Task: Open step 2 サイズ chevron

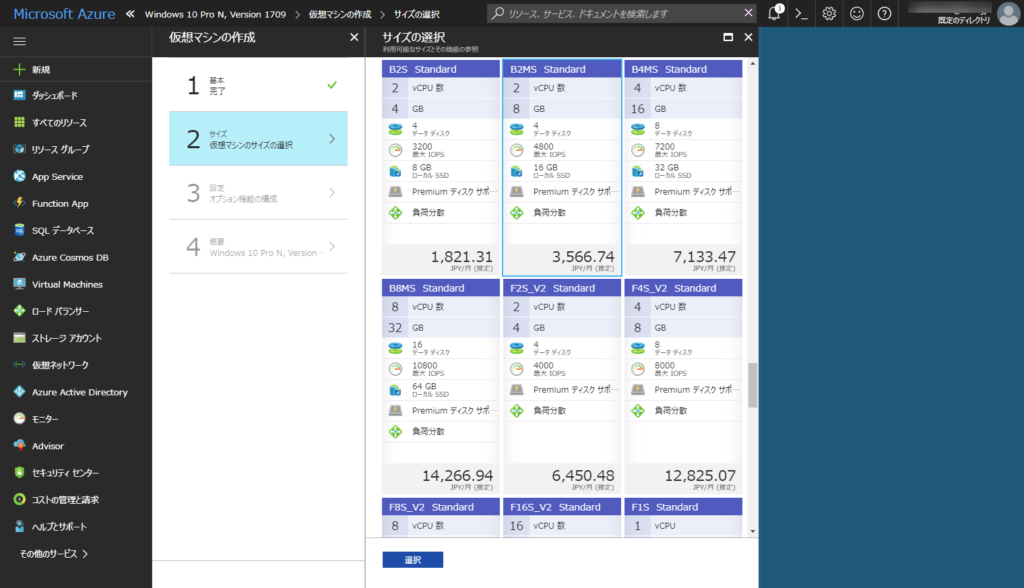Action: coord(332,139)
